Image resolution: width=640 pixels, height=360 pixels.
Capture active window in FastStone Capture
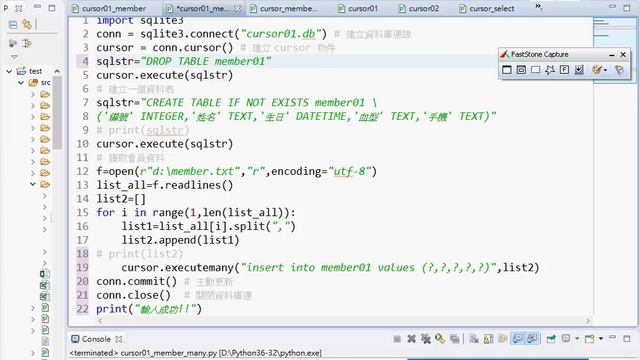pyautogui.click(x=507, y=70)
